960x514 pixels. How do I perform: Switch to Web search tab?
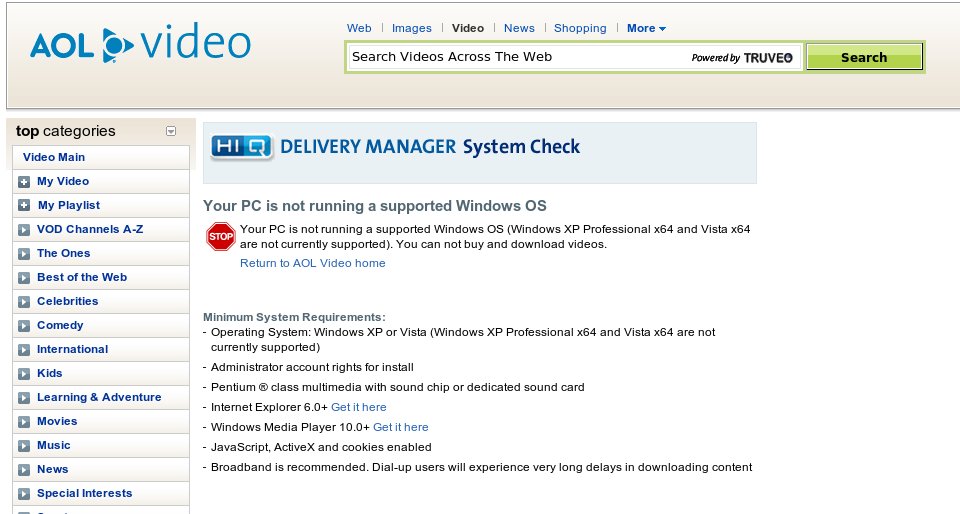359,28
